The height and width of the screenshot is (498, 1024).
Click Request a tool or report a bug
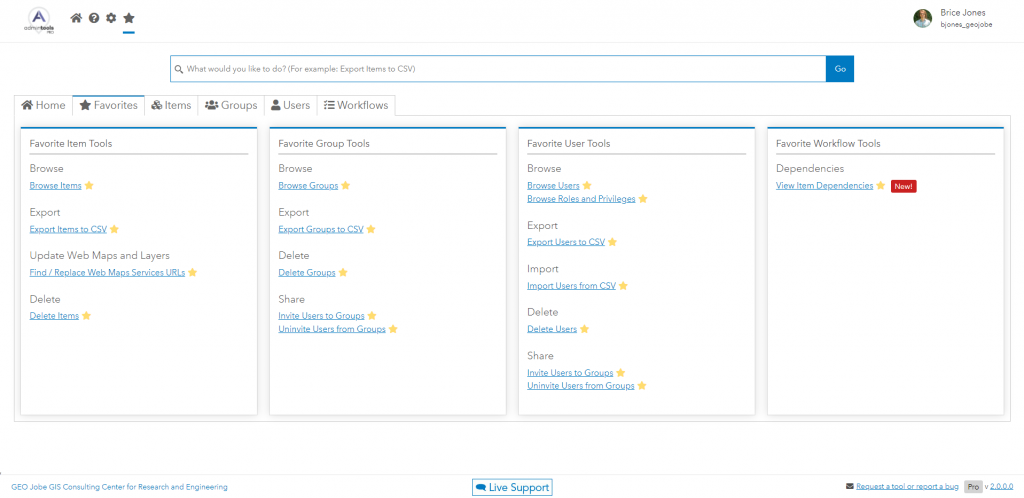tap(907, 487)
